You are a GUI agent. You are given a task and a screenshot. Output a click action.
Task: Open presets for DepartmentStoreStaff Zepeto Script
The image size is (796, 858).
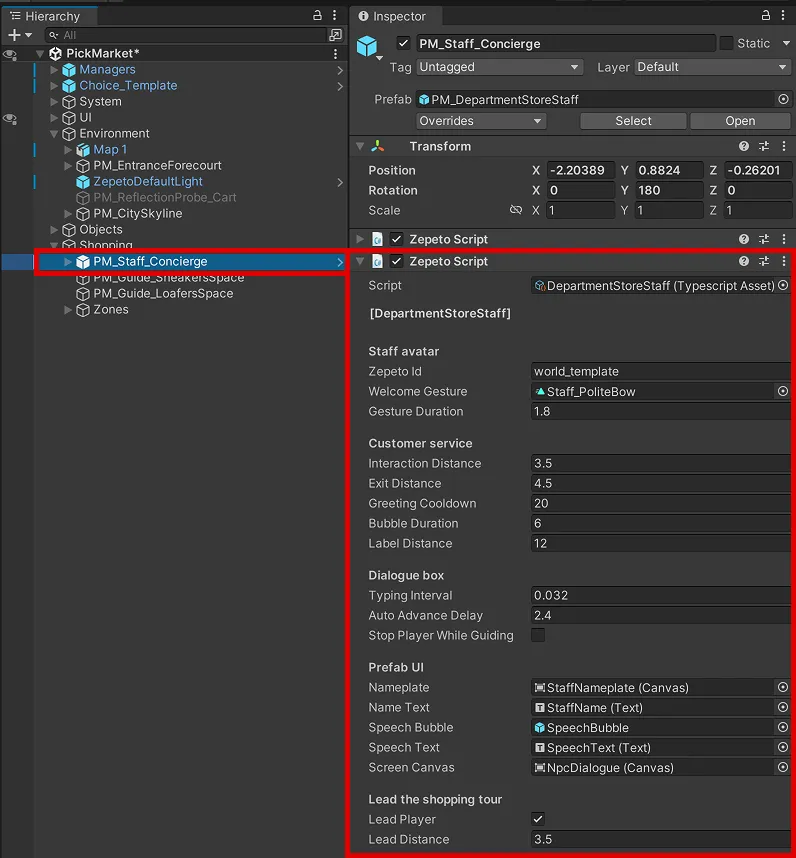[x=764, y=262]
